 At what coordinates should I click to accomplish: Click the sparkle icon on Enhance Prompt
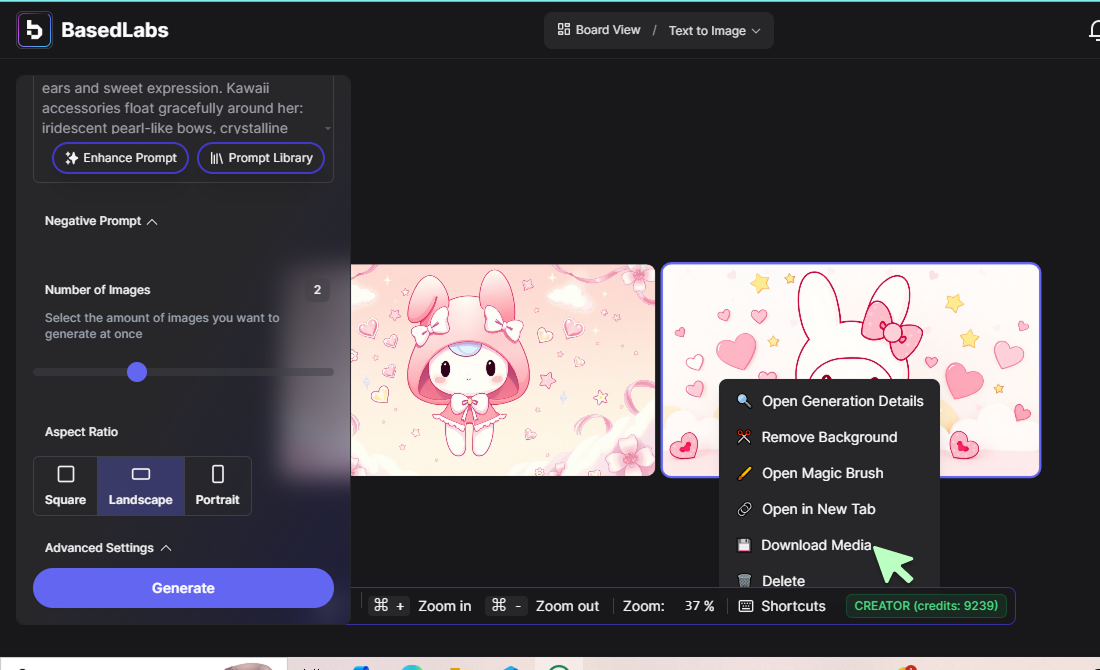(72, 158)
